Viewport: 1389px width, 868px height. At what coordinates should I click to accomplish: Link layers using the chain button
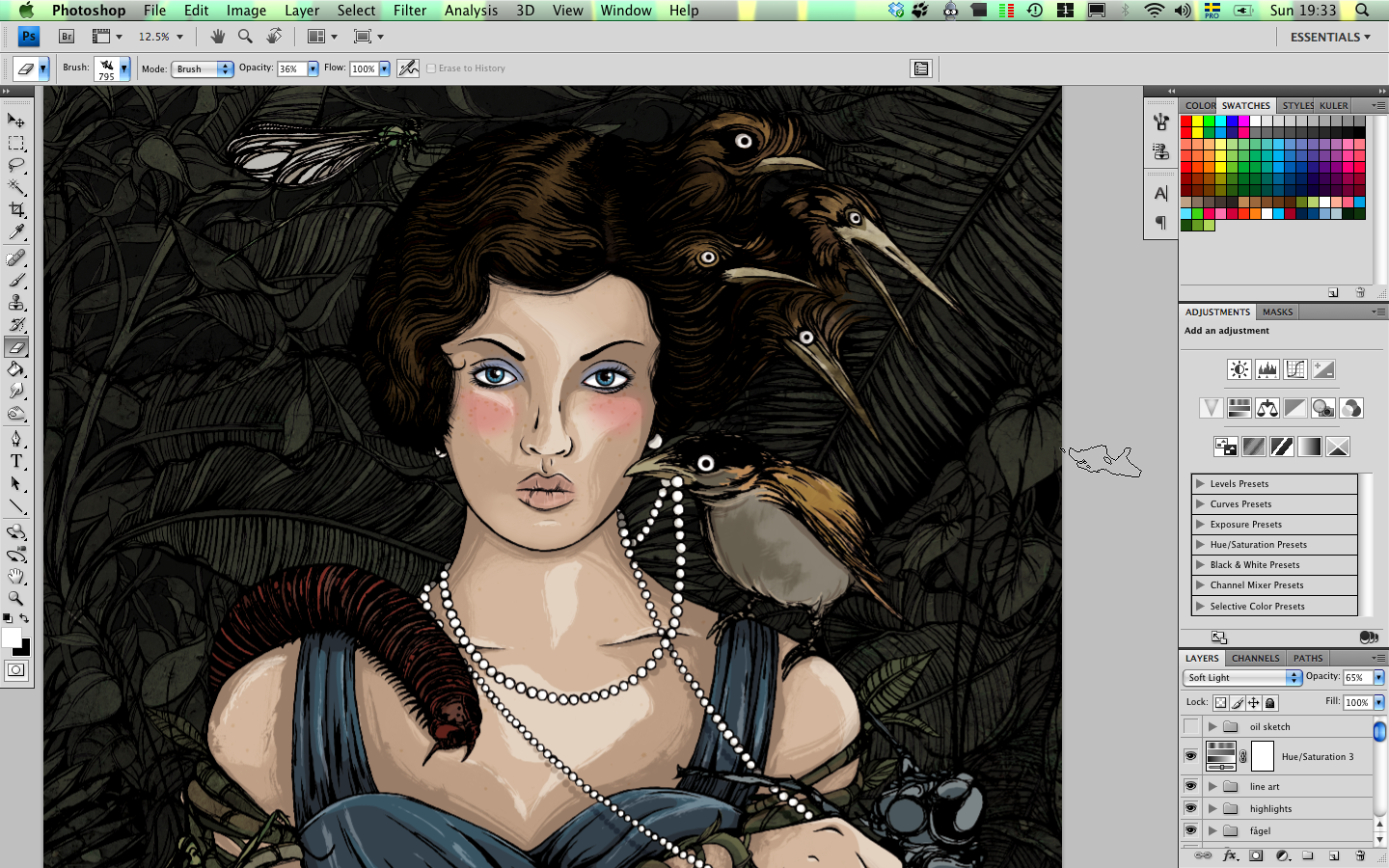1204,855
